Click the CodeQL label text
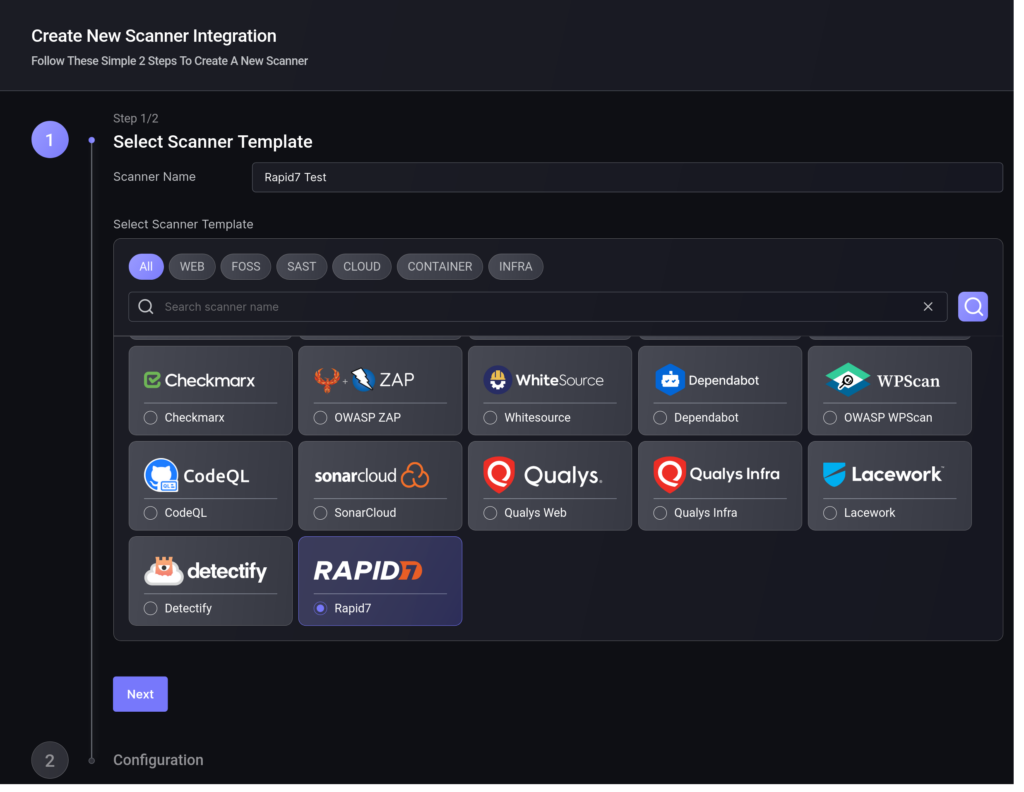1024x792 pixels. [x=185, y=513]
